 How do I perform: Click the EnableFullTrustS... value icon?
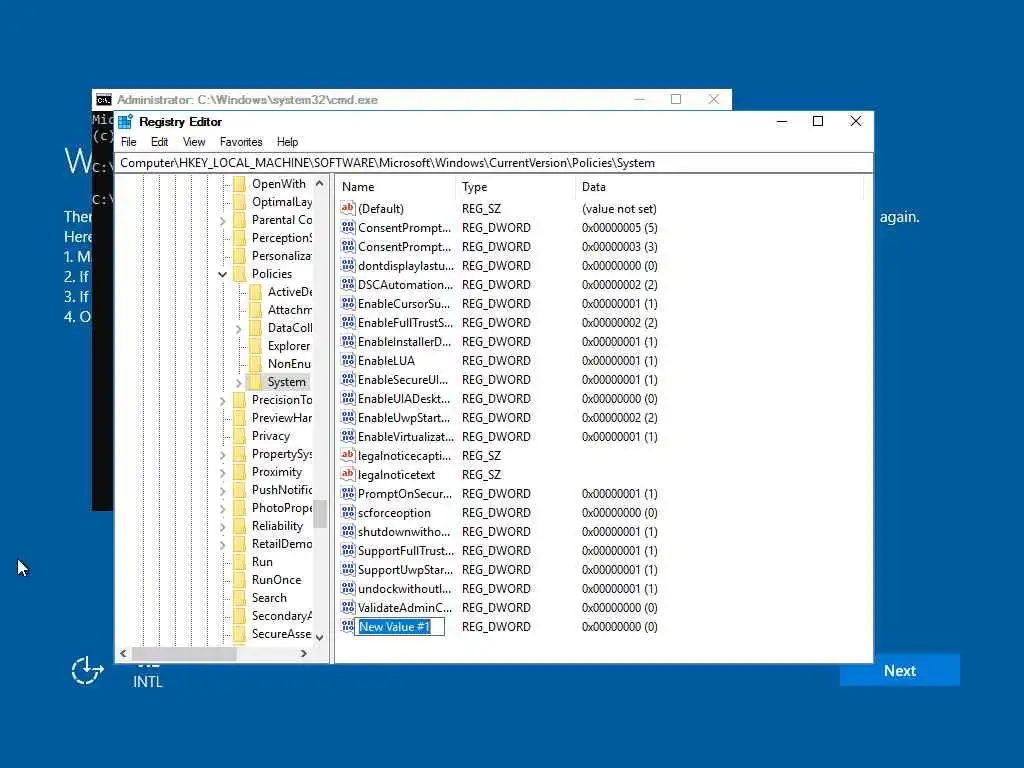pos(347,322)
